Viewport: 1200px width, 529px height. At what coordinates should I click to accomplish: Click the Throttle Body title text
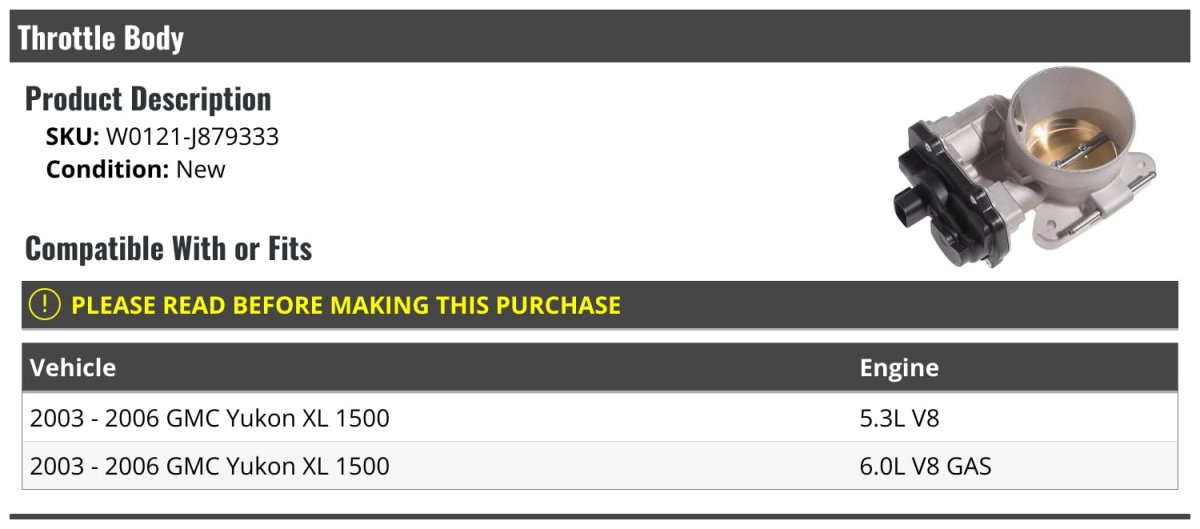(x=101, y=38)
